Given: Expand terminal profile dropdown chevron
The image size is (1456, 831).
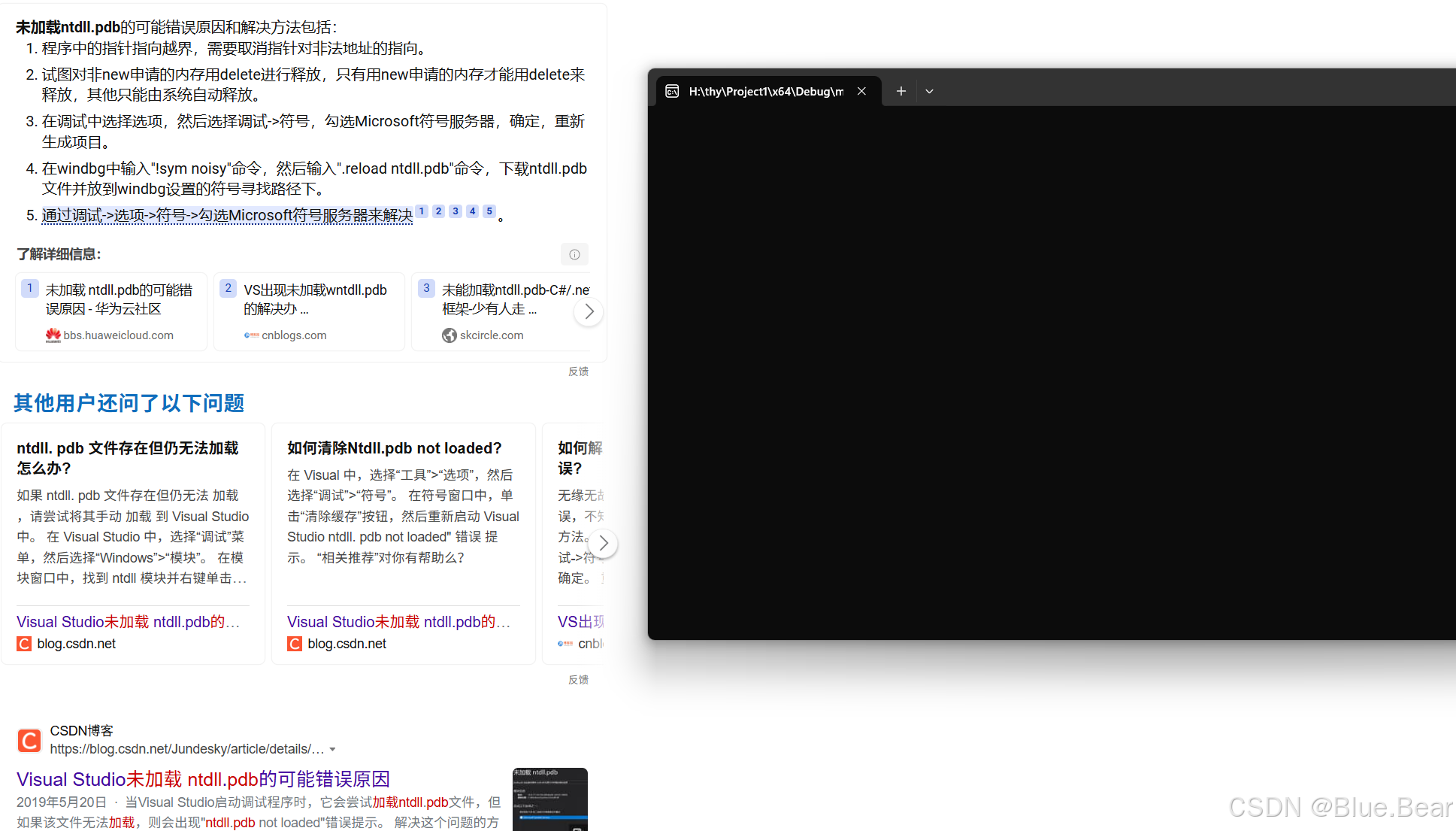Looking at the screenshot, I should (x=929, y=91).
